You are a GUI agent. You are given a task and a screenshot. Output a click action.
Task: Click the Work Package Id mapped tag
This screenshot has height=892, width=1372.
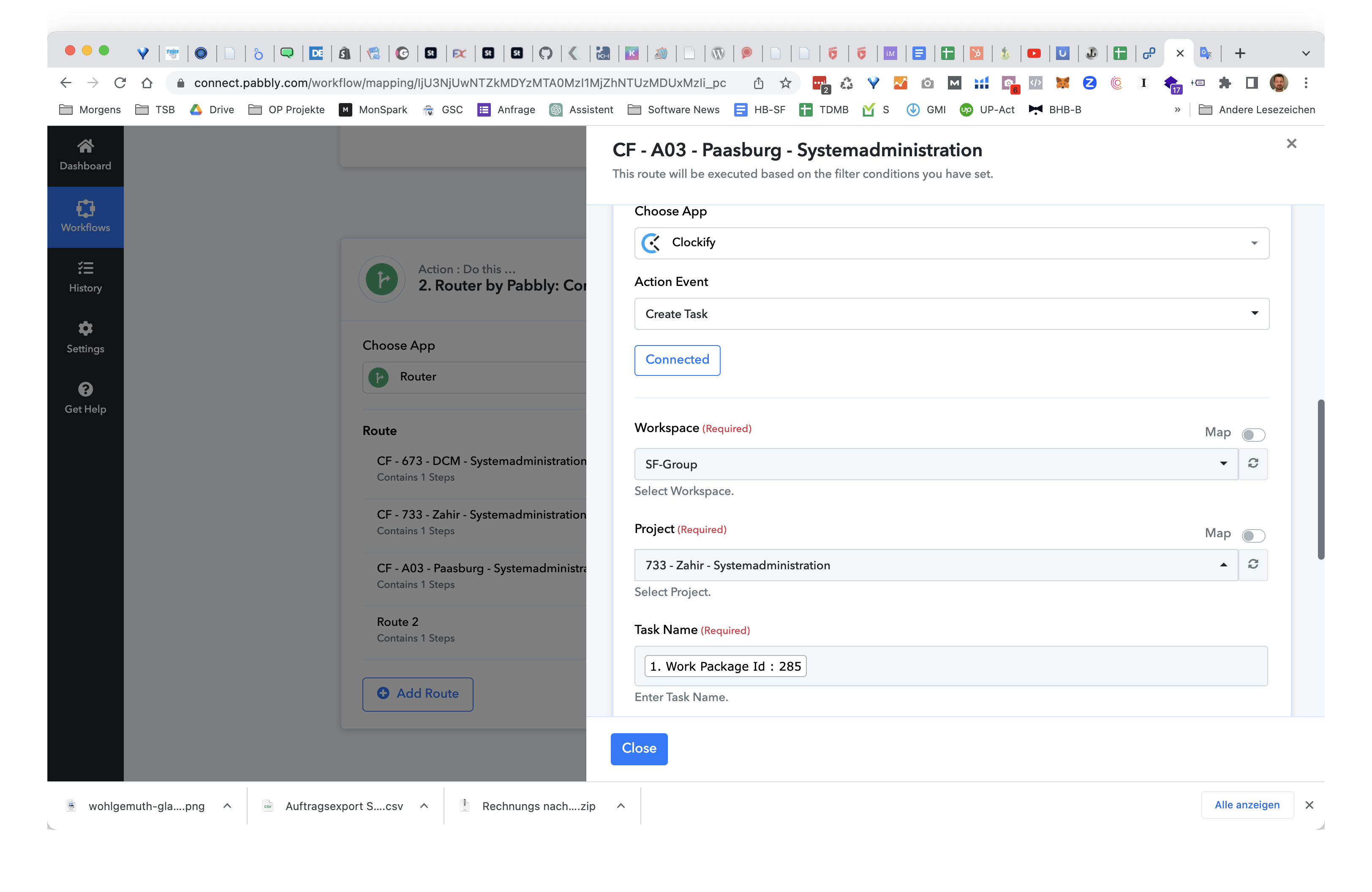point(725,666)
